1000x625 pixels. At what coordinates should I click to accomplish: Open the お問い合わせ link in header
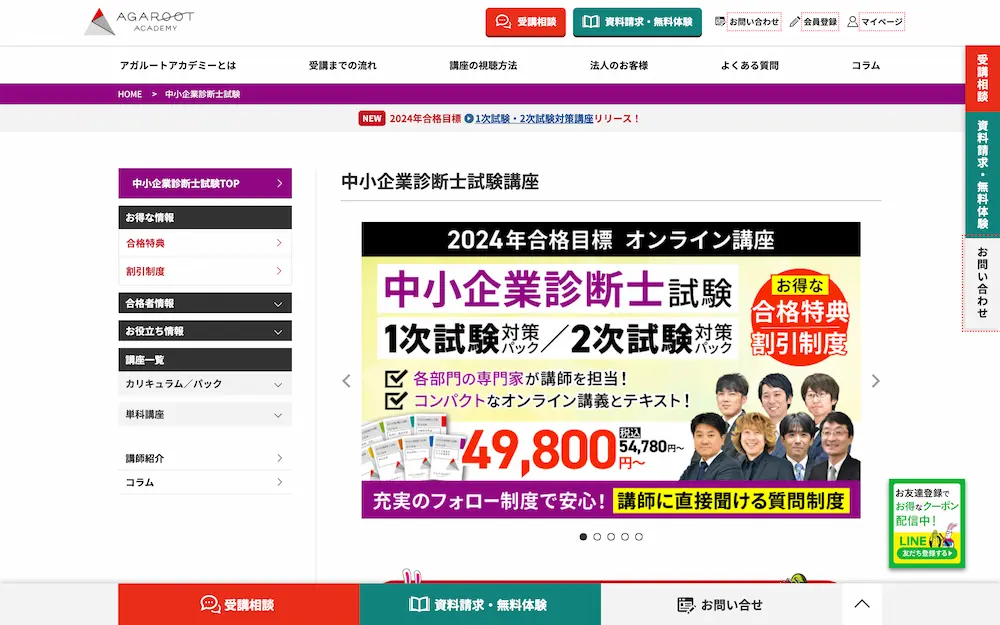747,22
